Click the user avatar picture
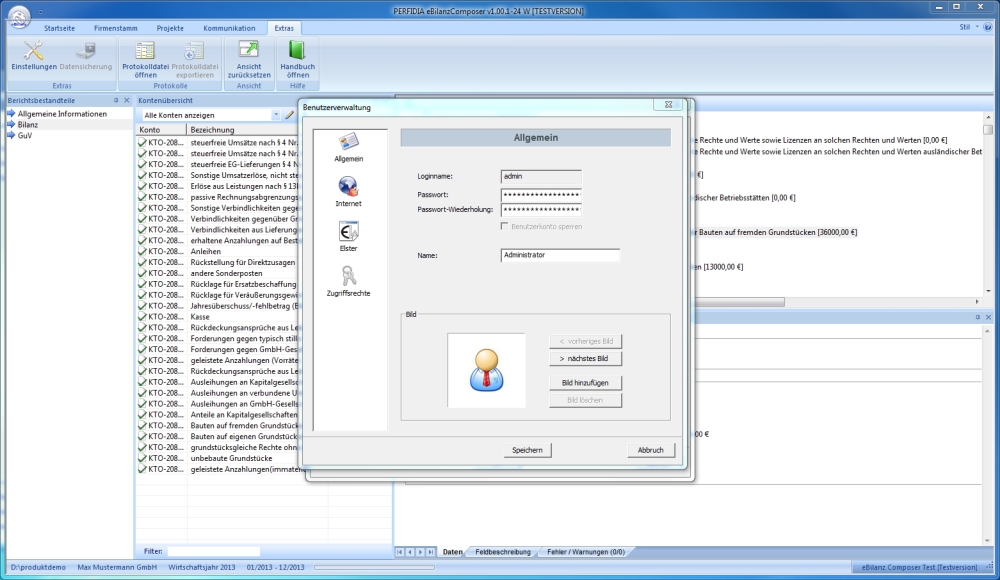 coord(487,370)
